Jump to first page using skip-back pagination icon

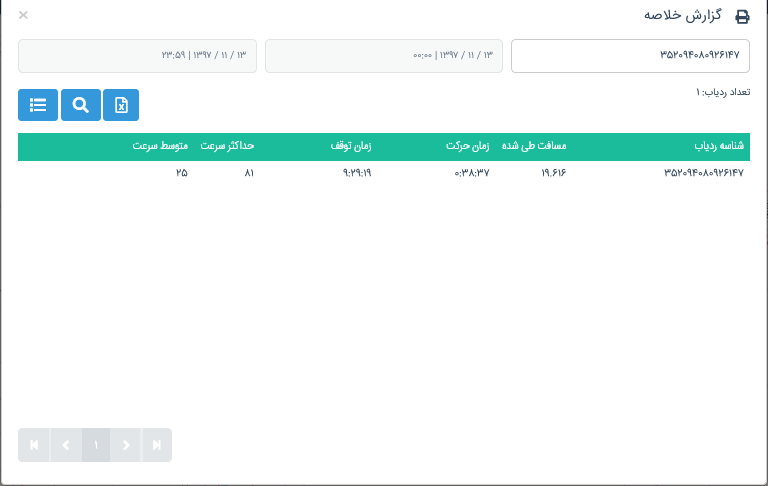(x=34, y=445)
